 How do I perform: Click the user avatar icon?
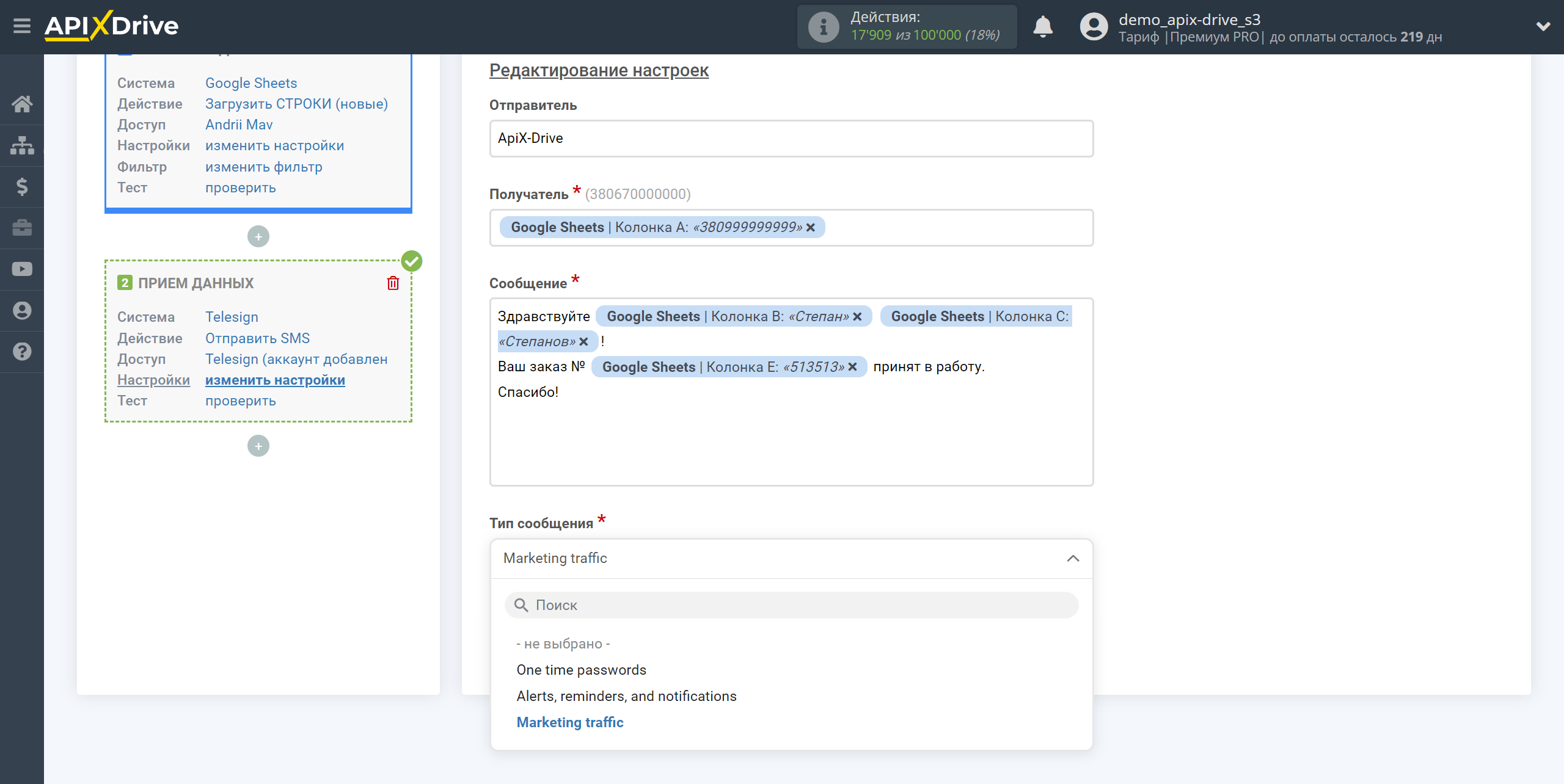(1094, 27)
